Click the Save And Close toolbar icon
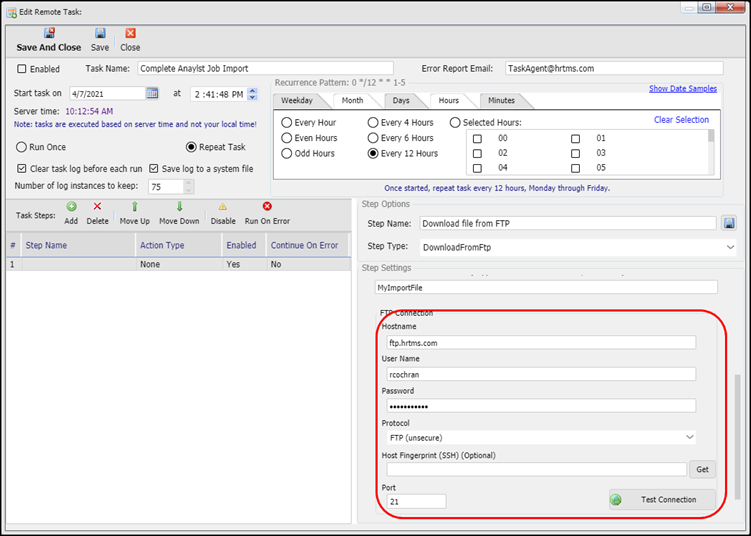This screenshot has height=536, width=751. click(x=49, y=33)
